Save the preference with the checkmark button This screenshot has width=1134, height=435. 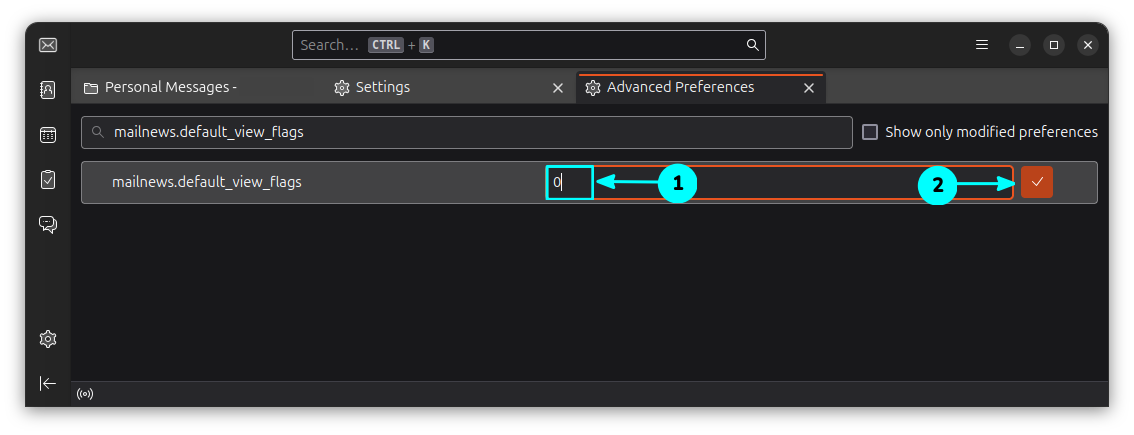click(1037, 182)
